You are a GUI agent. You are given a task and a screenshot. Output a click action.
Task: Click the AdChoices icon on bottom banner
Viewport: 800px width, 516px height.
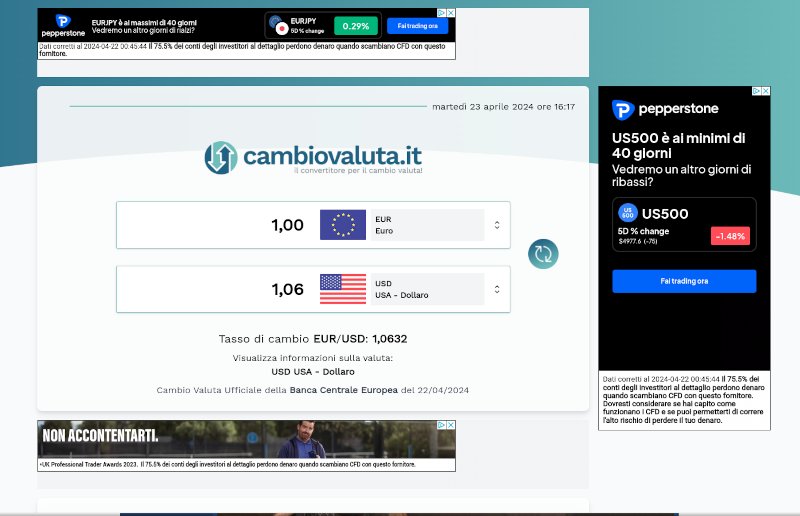(442, 425)
